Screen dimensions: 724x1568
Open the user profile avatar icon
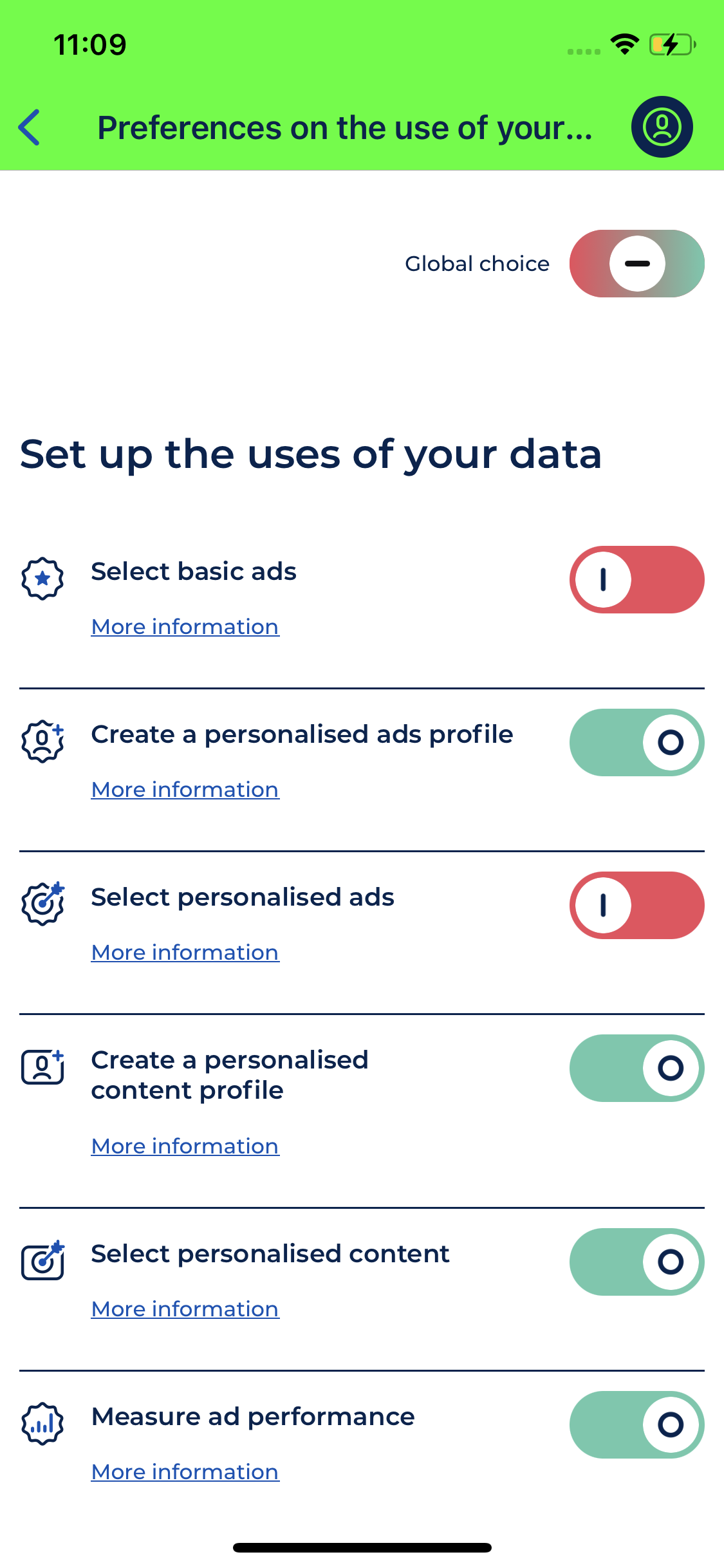[662, 127]
